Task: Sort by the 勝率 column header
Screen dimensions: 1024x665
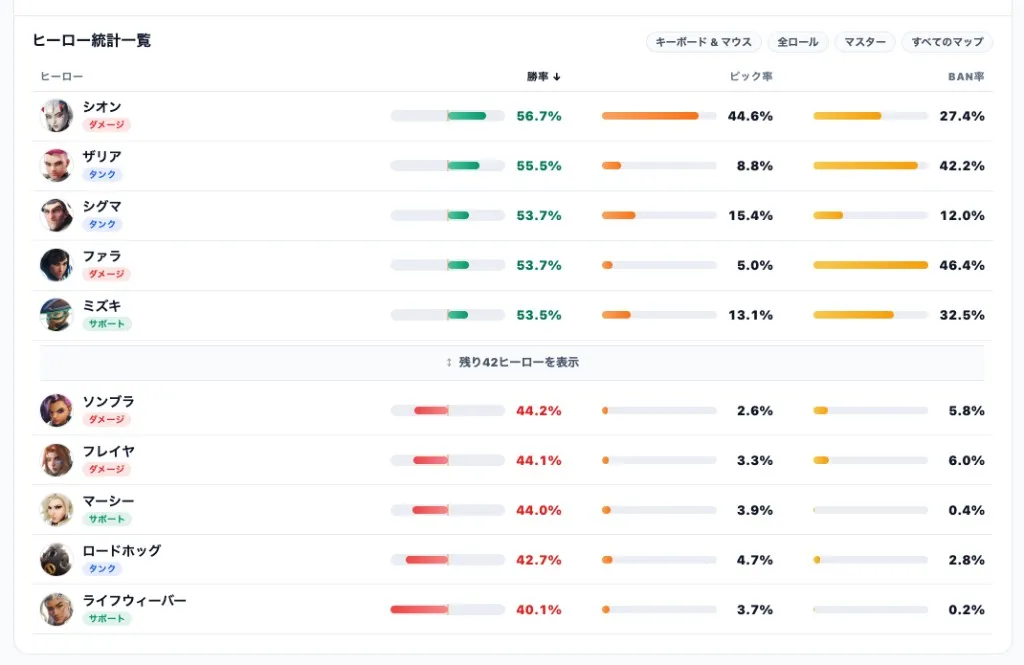Action: (x=543, y=76)
